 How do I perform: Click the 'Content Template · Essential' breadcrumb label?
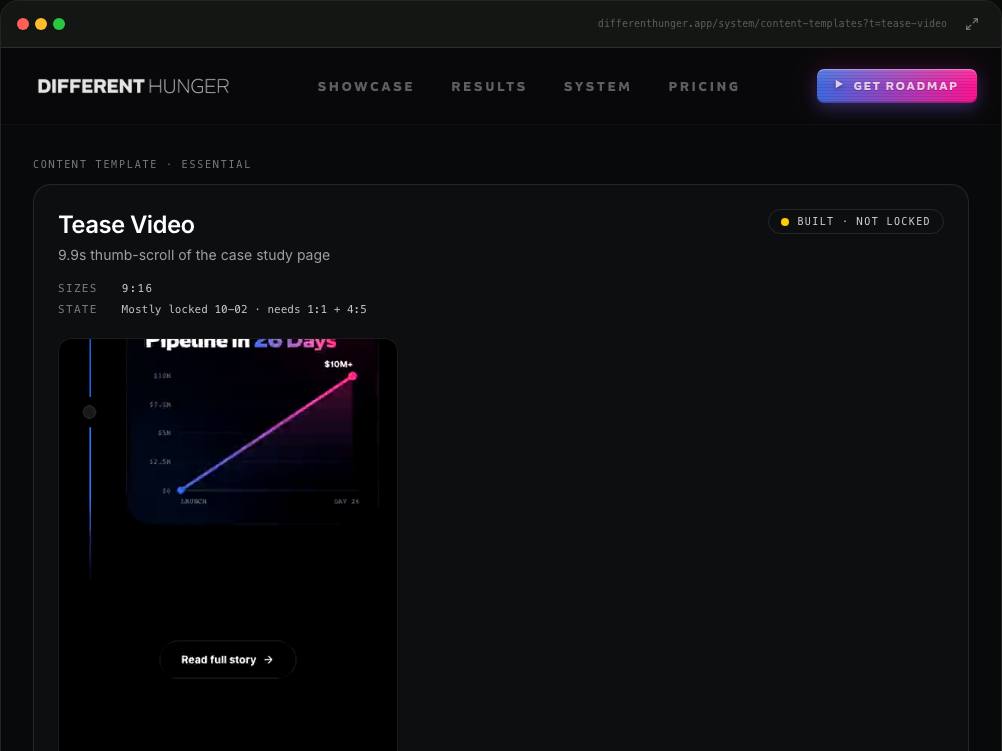coord(142,164)
